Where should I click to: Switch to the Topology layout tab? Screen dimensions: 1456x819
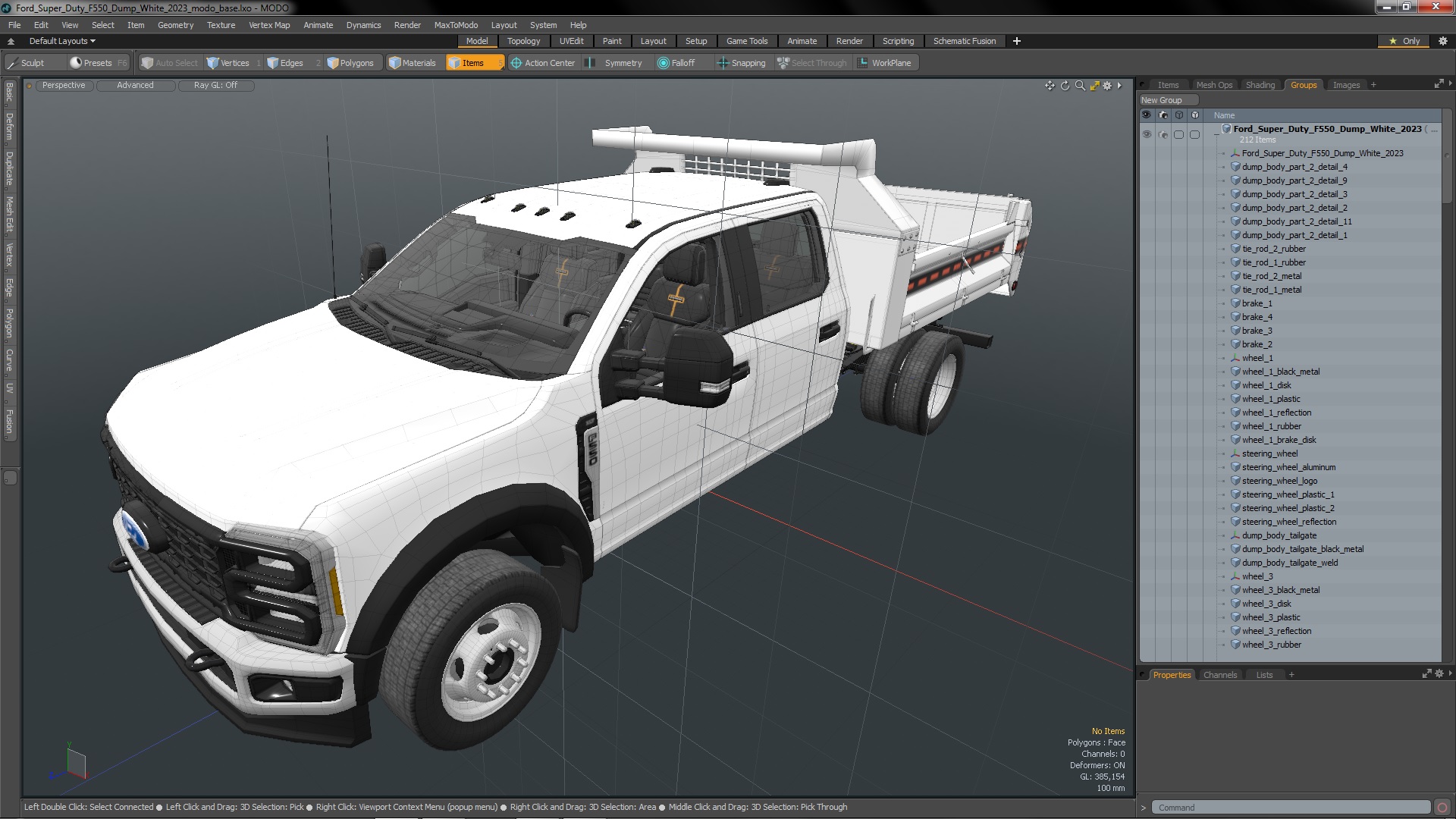coord(523,41)
